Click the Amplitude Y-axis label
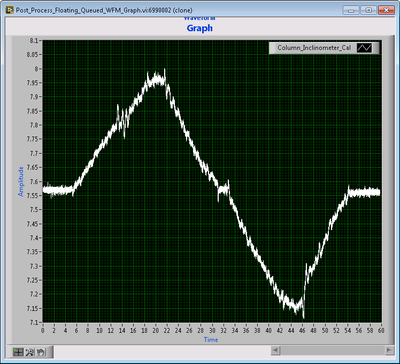The height and width of the screenshot is (364, 400). click(21, 181)
